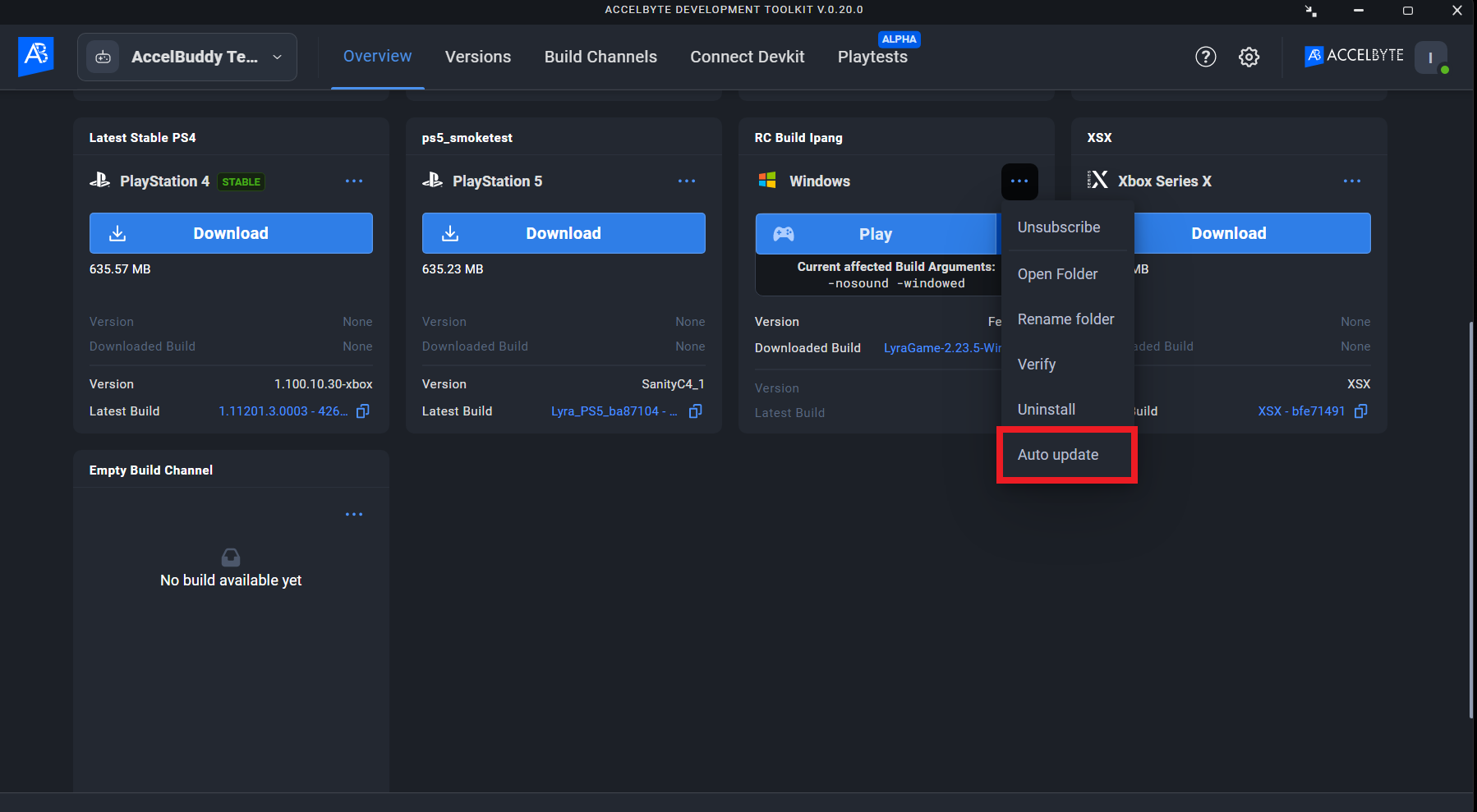Image resolution: width=1477 pixels, height=812 pixels.
Task: Switch to the Overview tab
Action: pyautogui.click(x=377, y=57)
